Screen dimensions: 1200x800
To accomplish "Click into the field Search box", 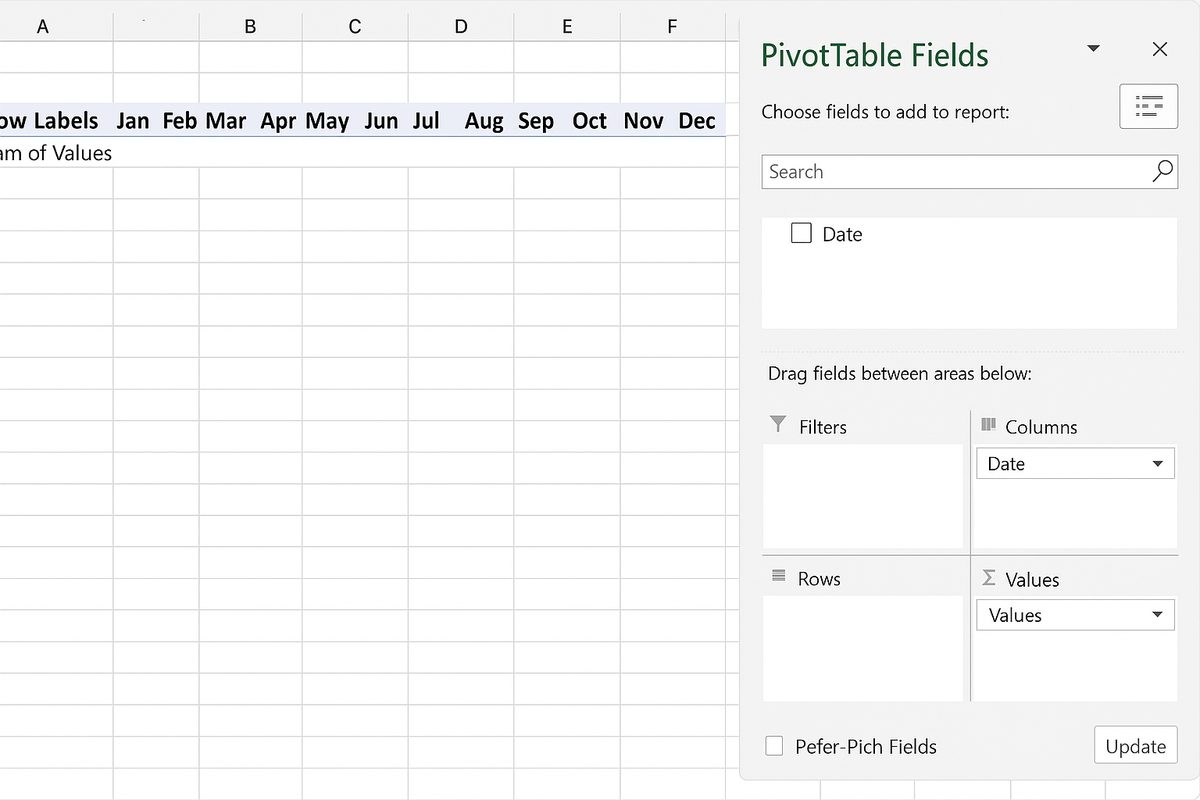I will pyautogui.click(x=969, y=171).
